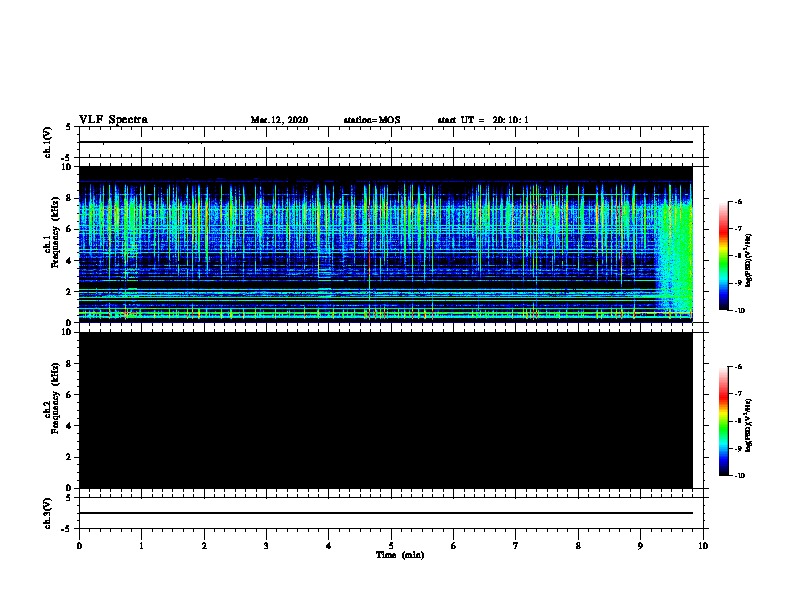Image resolution: width=792 pixels, height=612 pixels.
Task: Click the "-6" value on ch.1 color bar
Action: tap(738, 201)
